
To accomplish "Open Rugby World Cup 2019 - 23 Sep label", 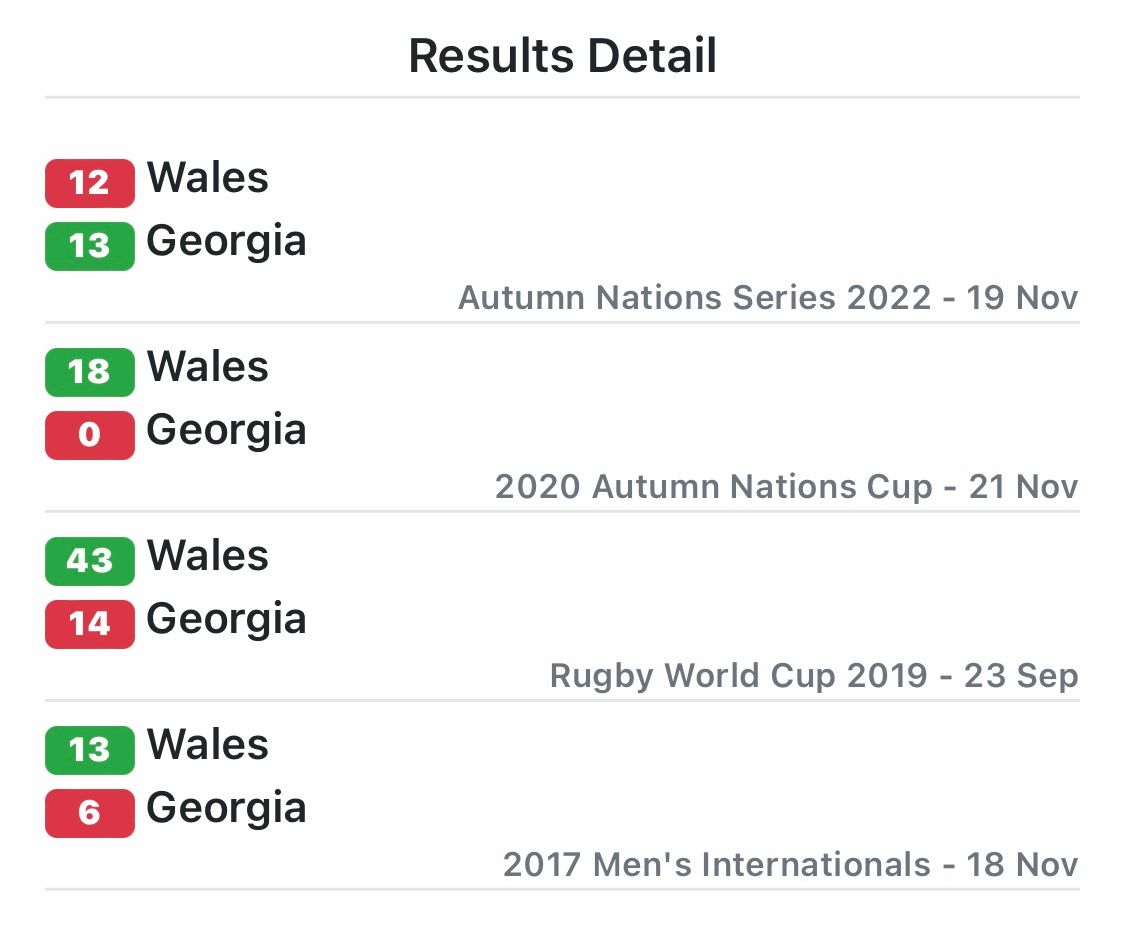I will tap(814, 676).
